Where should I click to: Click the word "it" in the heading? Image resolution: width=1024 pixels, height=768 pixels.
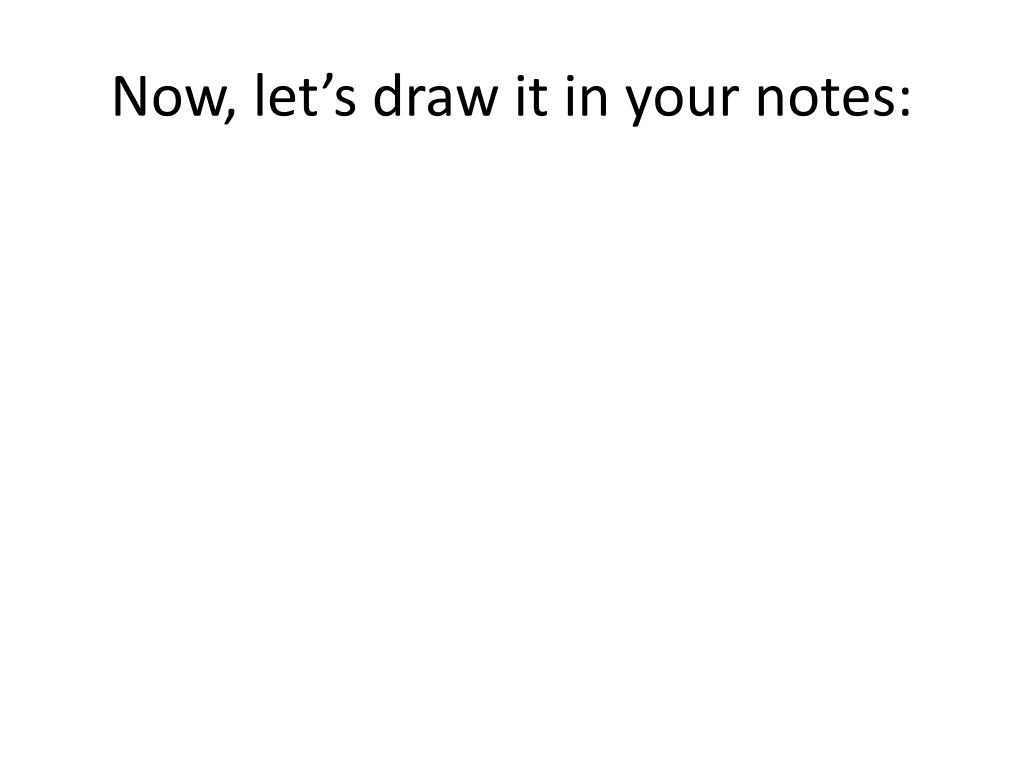(532, 95)
